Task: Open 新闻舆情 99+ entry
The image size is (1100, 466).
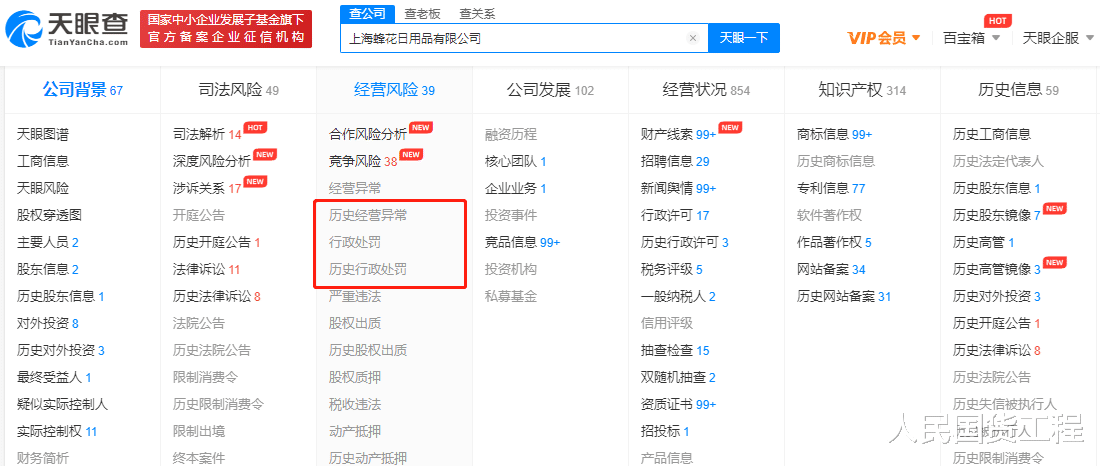Action: (678, 188)
